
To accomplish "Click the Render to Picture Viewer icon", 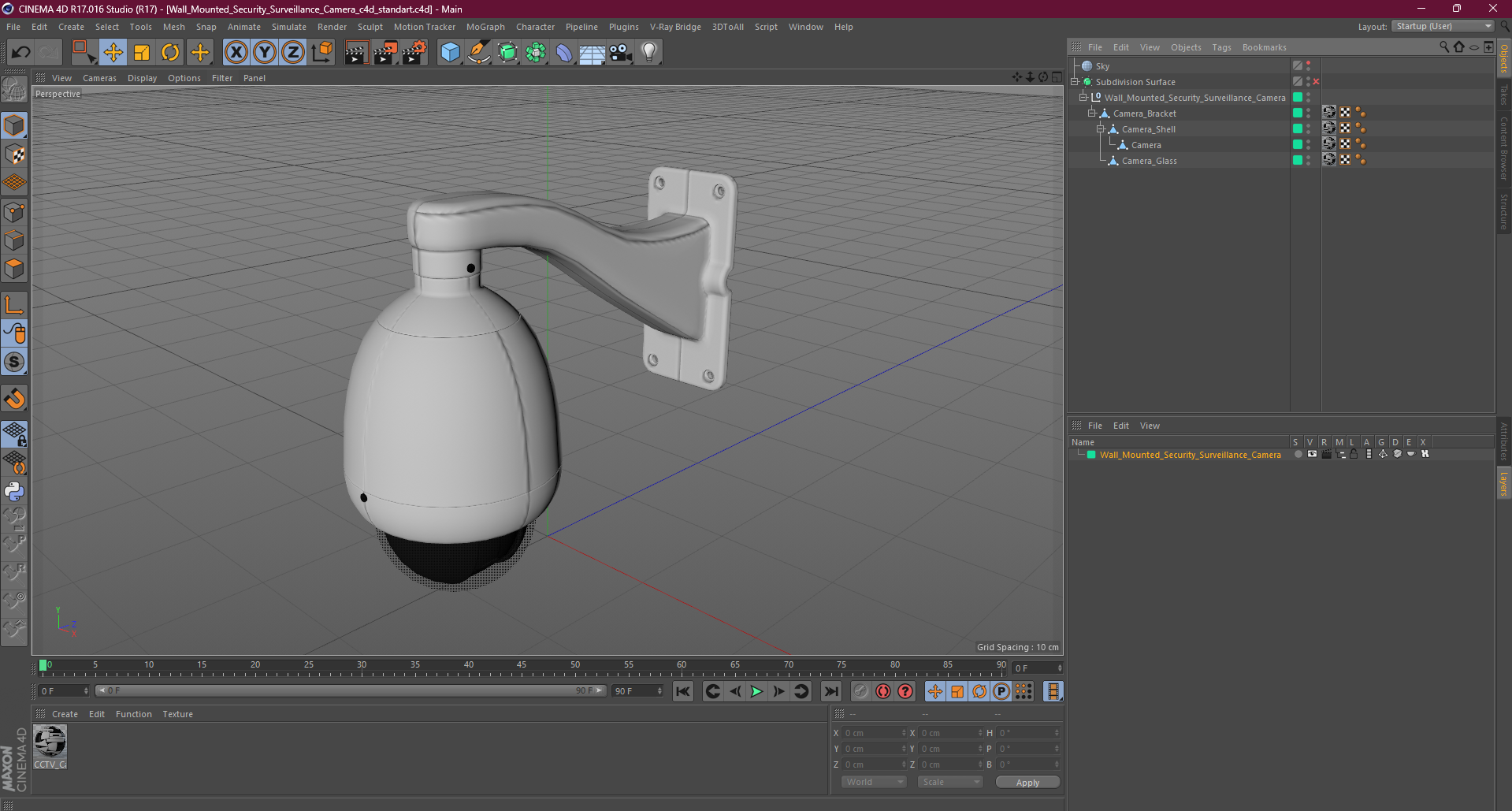I will click(x=385, y=53).
